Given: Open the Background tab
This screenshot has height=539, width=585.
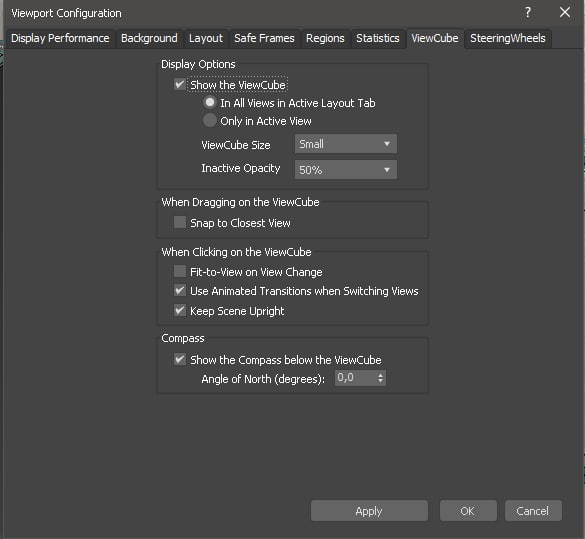Looking at the screenshot, I should (x=149, y=38).
